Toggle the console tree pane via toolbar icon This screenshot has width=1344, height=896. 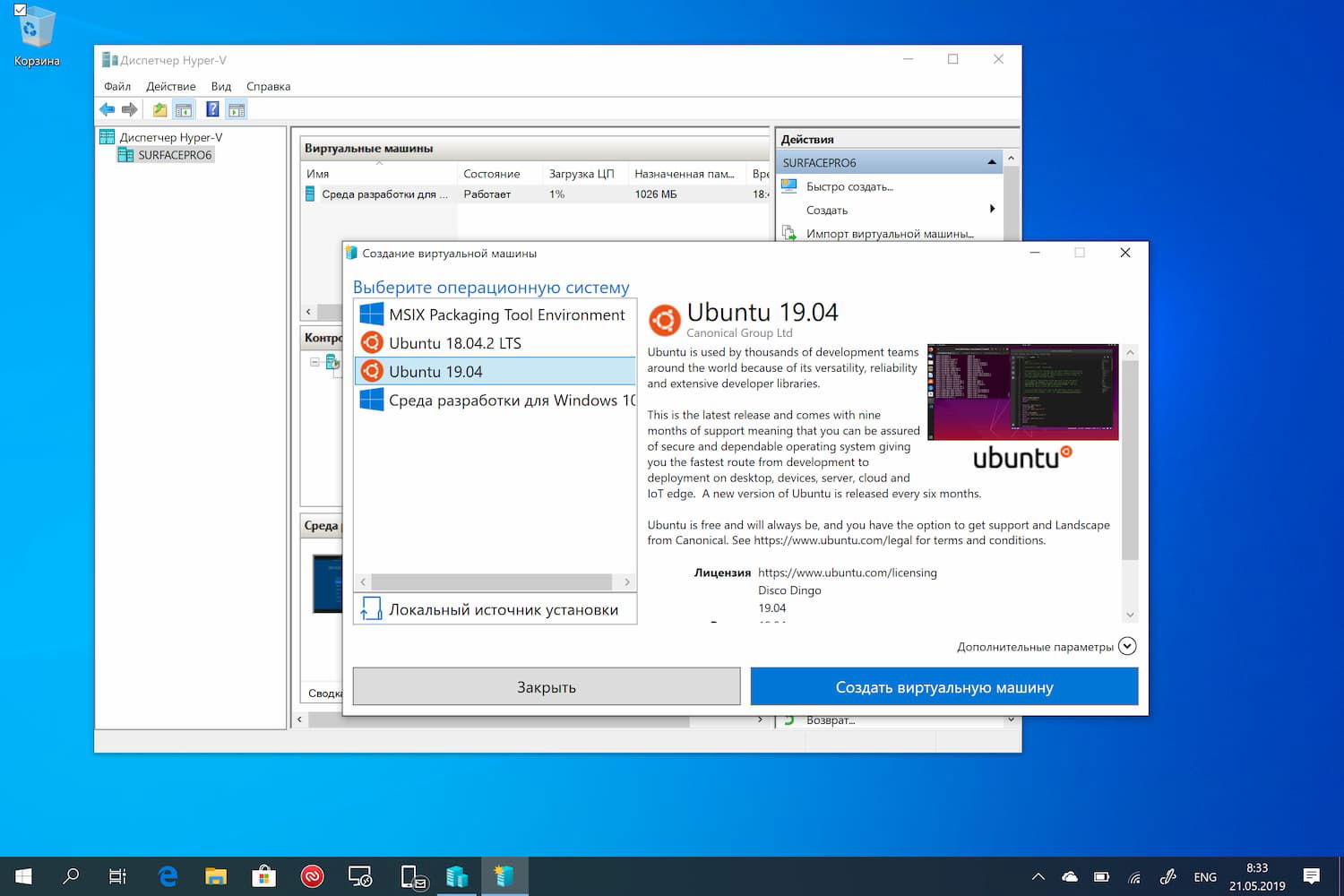[184, 108]
